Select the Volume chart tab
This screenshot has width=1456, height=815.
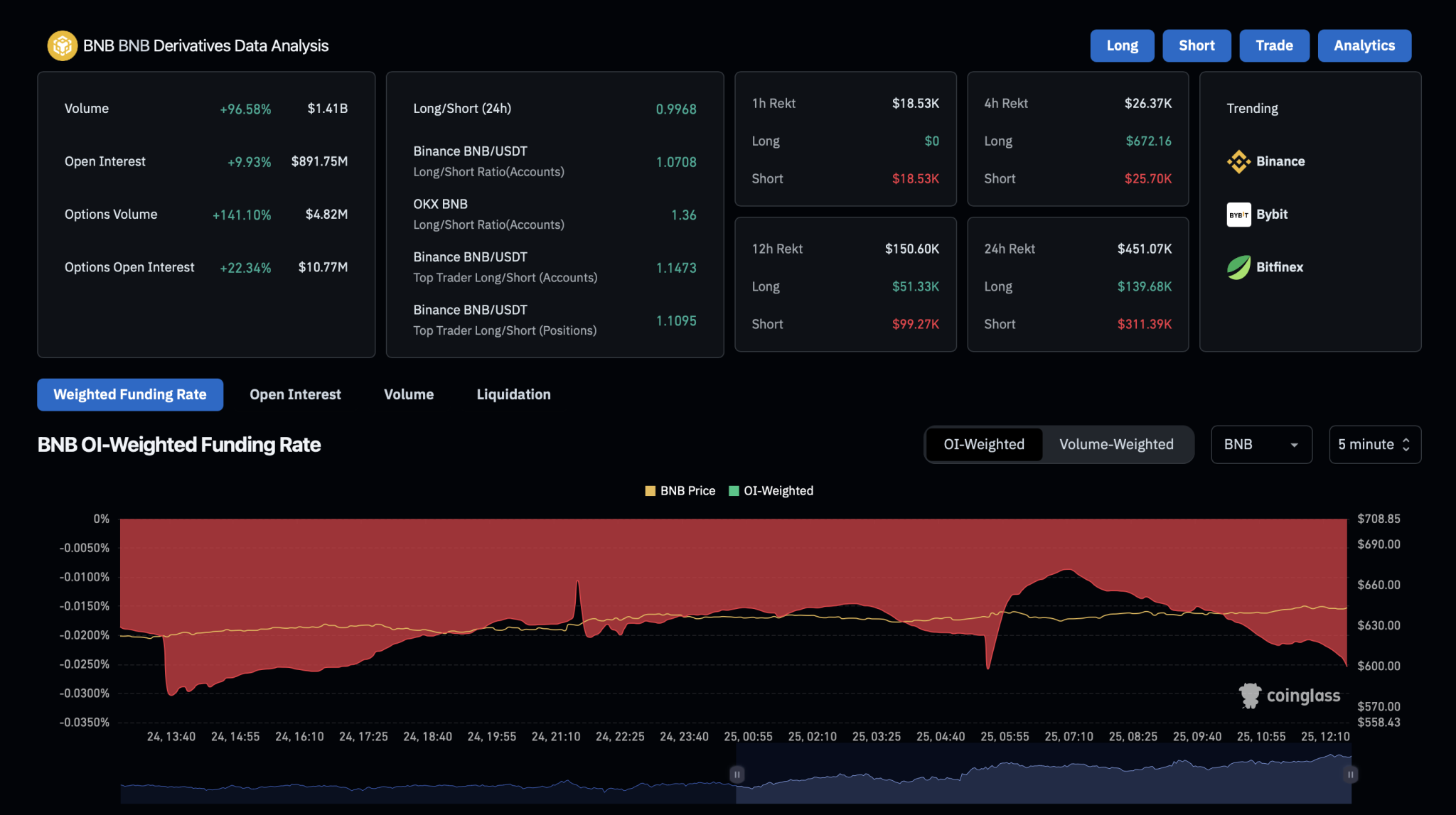[x=409, y=394]
